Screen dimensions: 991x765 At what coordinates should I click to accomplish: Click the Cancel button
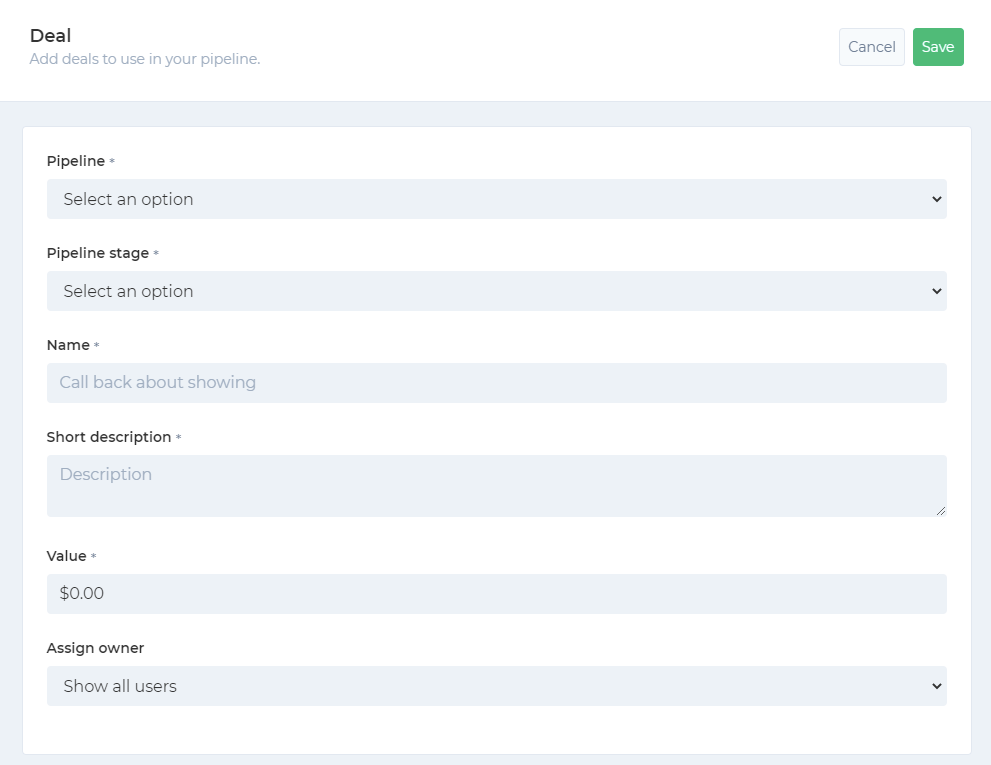coord(872,47)
